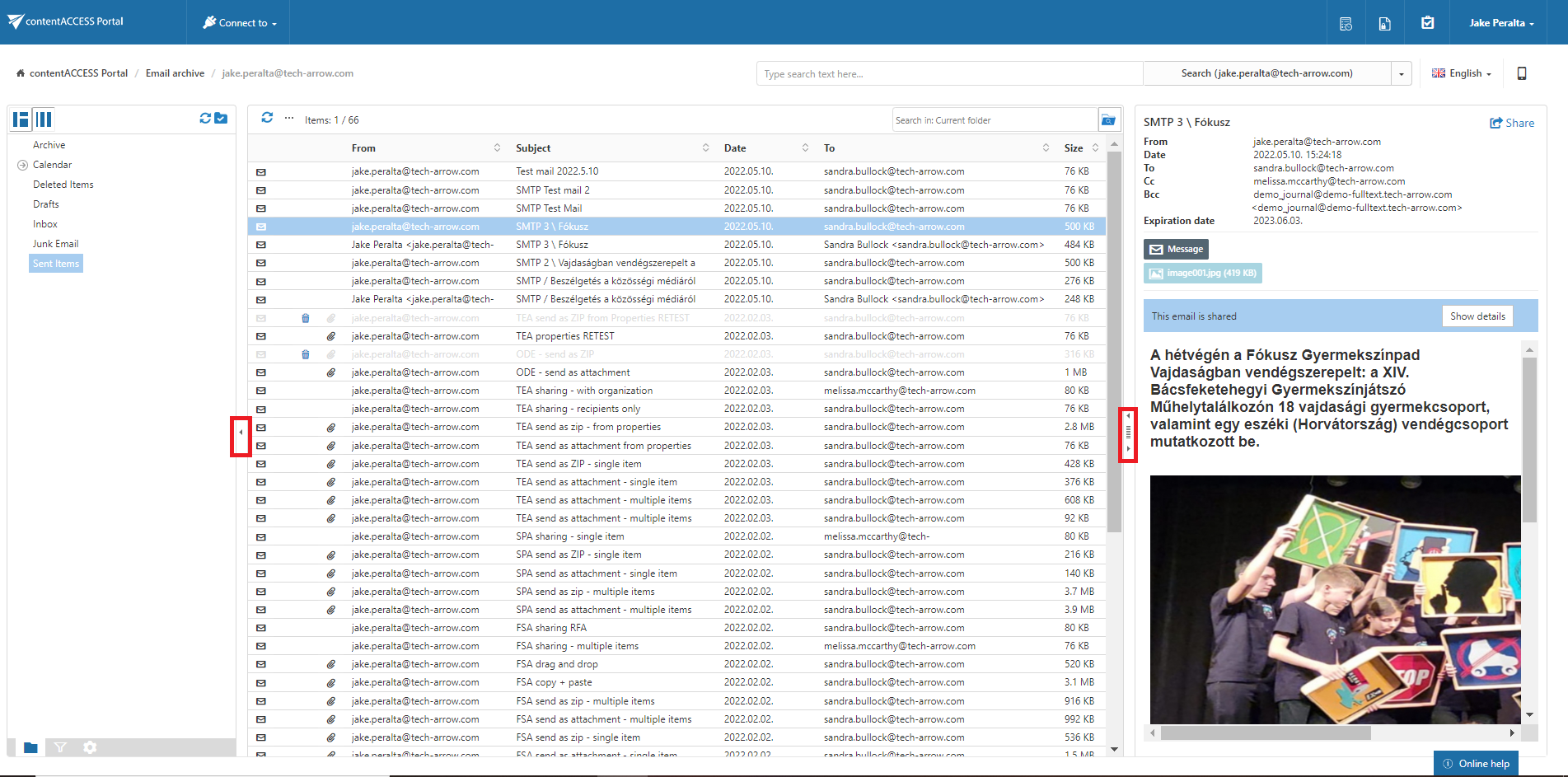Viewport: 1568px width, 777px height.
Task: Click the search-in-folder icon button
Action: pos(1108,120)
